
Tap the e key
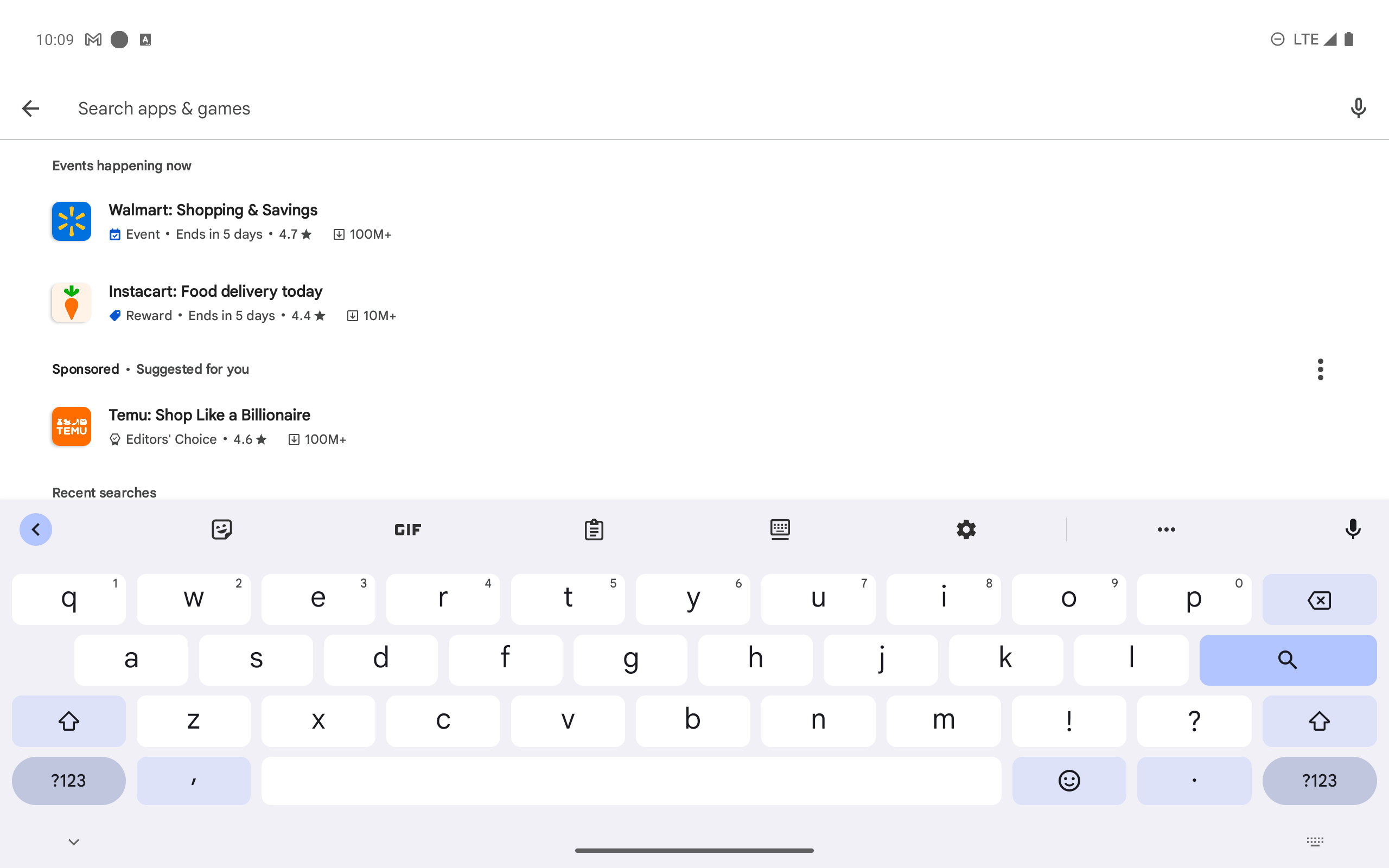tap(318, 599)
